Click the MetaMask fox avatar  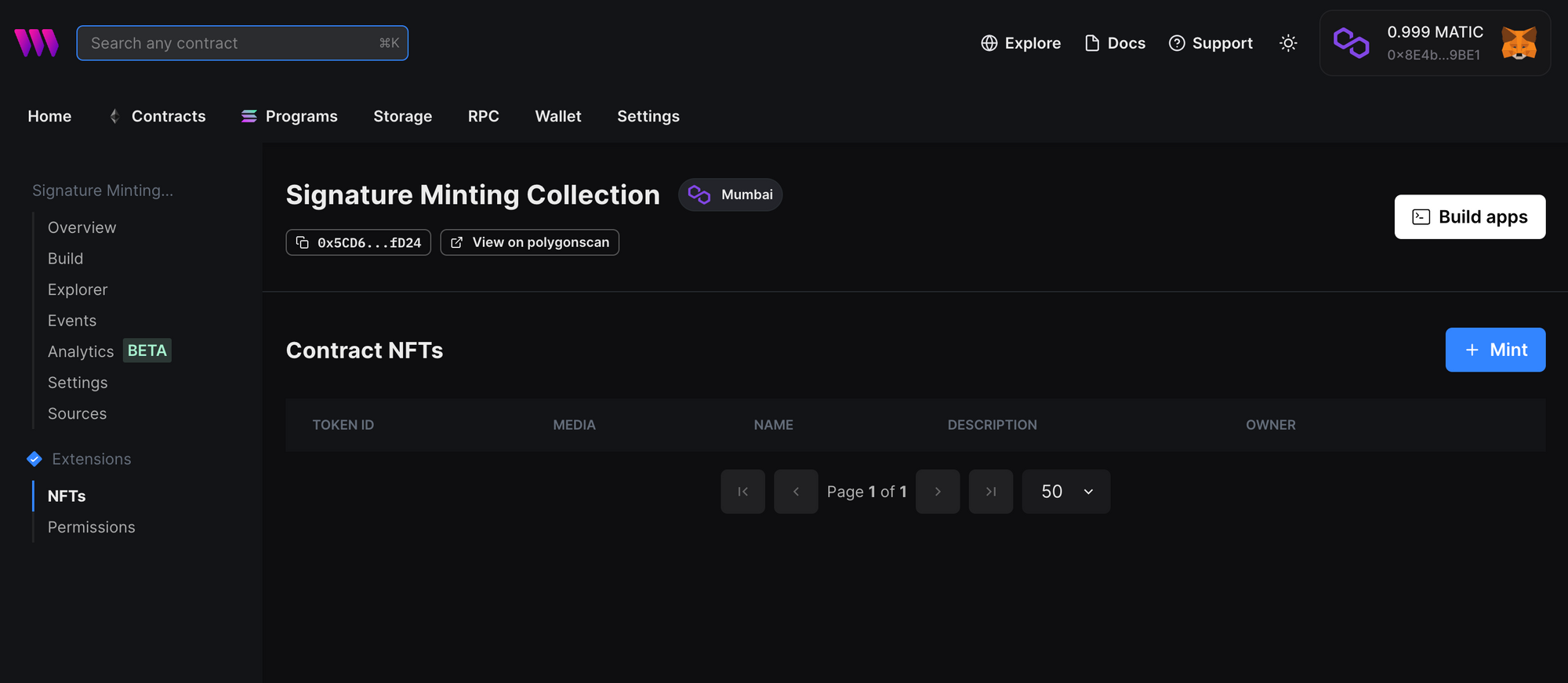pos(1519,43)
